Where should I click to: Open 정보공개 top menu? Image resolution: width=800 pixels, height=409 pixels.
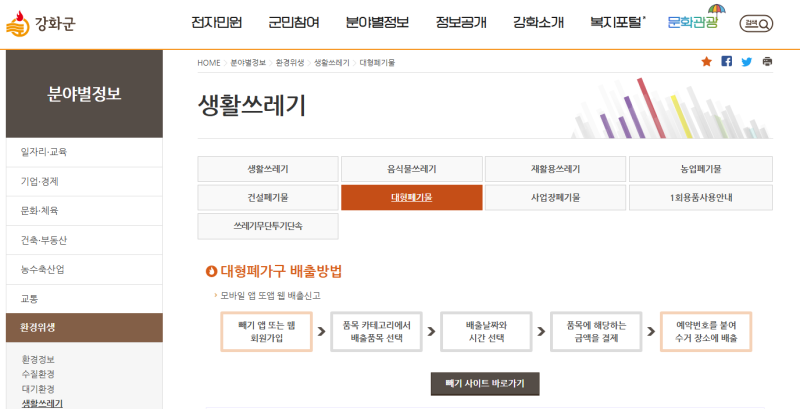click(461, 22)
